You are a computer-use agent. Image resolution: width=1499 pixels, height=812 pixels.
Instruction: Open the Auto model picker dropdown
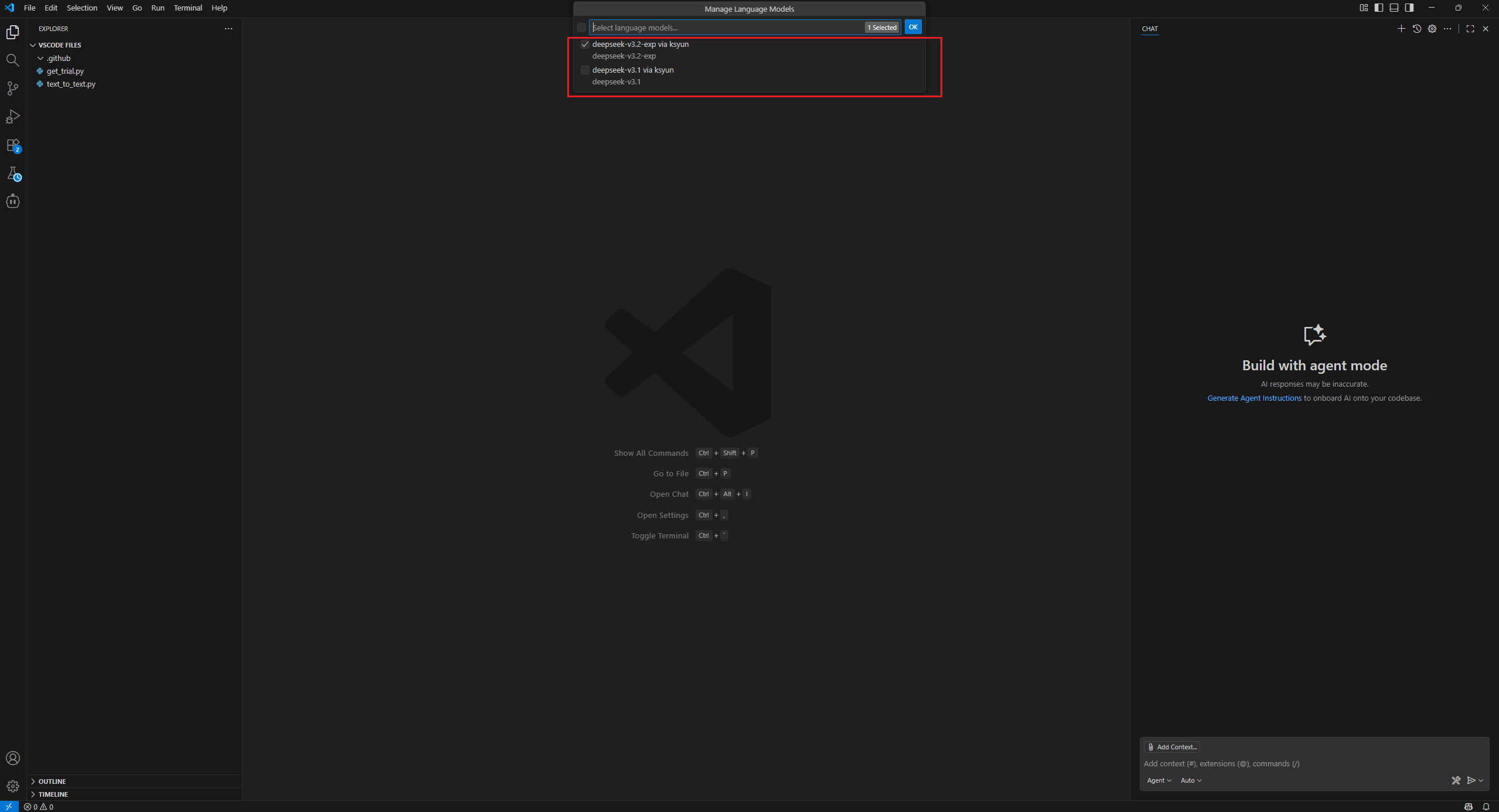pyautogui.click(x=1191, y=780)
